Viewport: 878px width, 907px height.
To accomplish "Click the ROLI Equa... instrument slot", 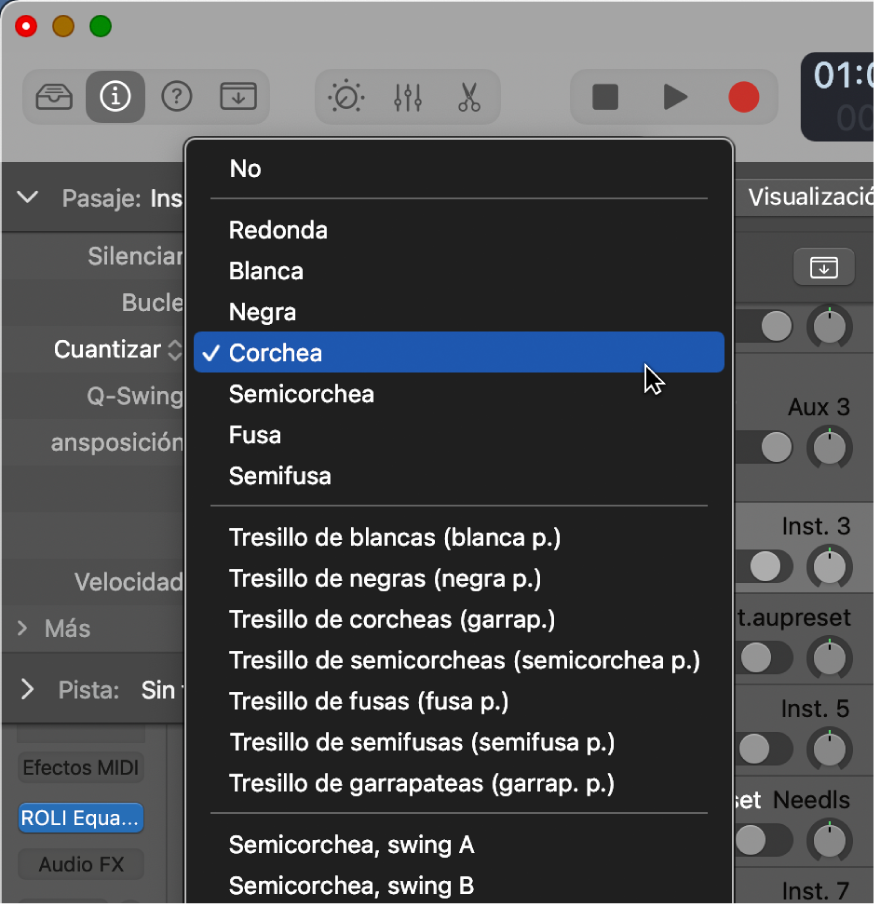I will [x=80, y=818].
